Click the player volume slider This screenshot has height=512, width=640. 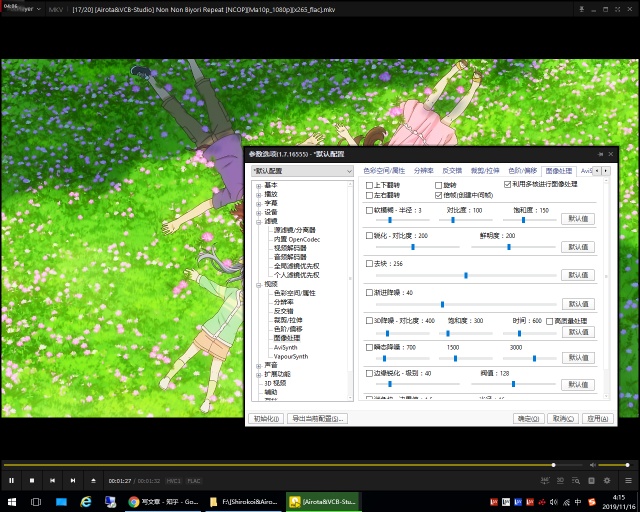pyautogui.click(x=613, y=465)
